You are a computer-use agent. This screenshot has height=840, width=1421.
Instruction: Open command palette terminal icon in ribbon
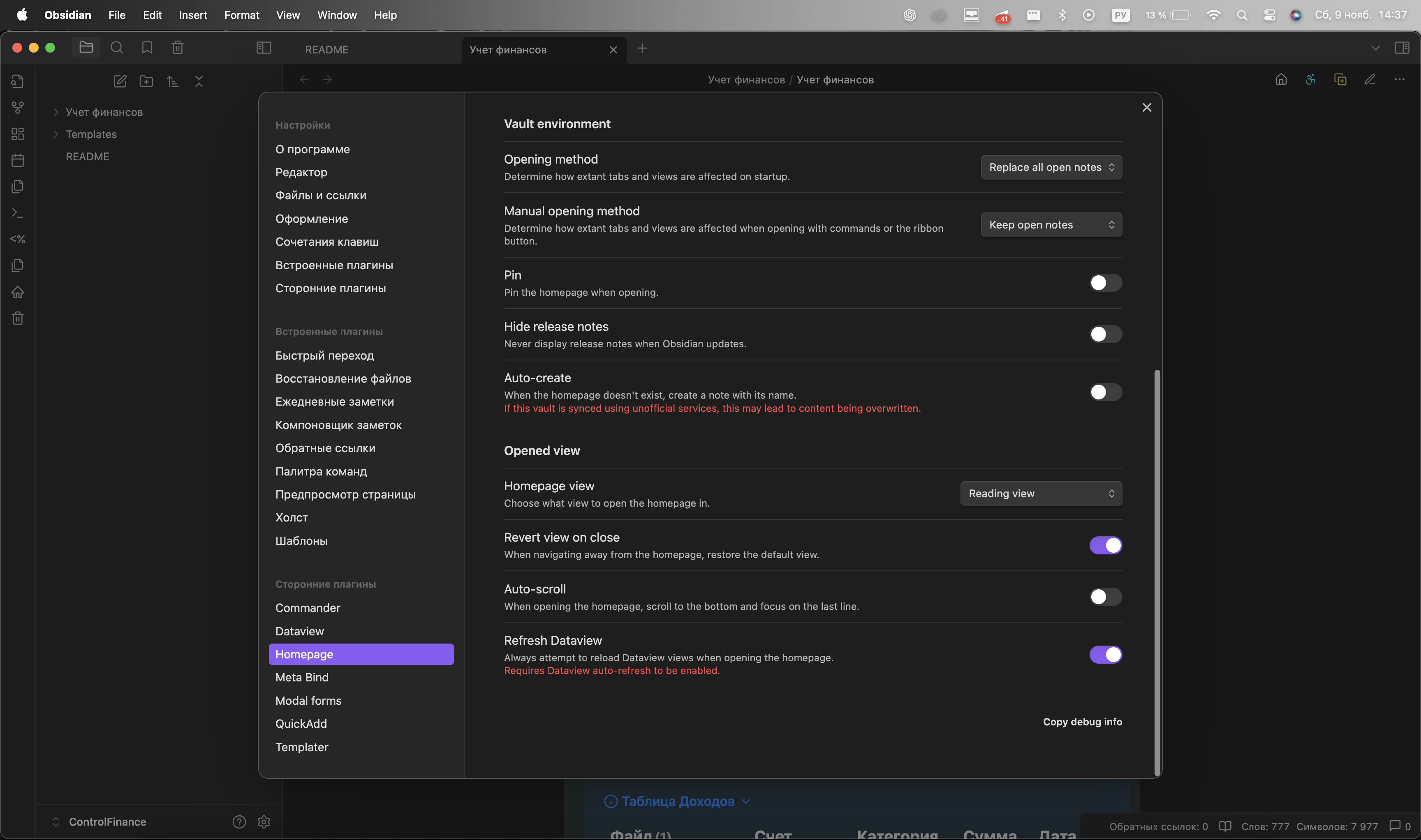[18, 213]
